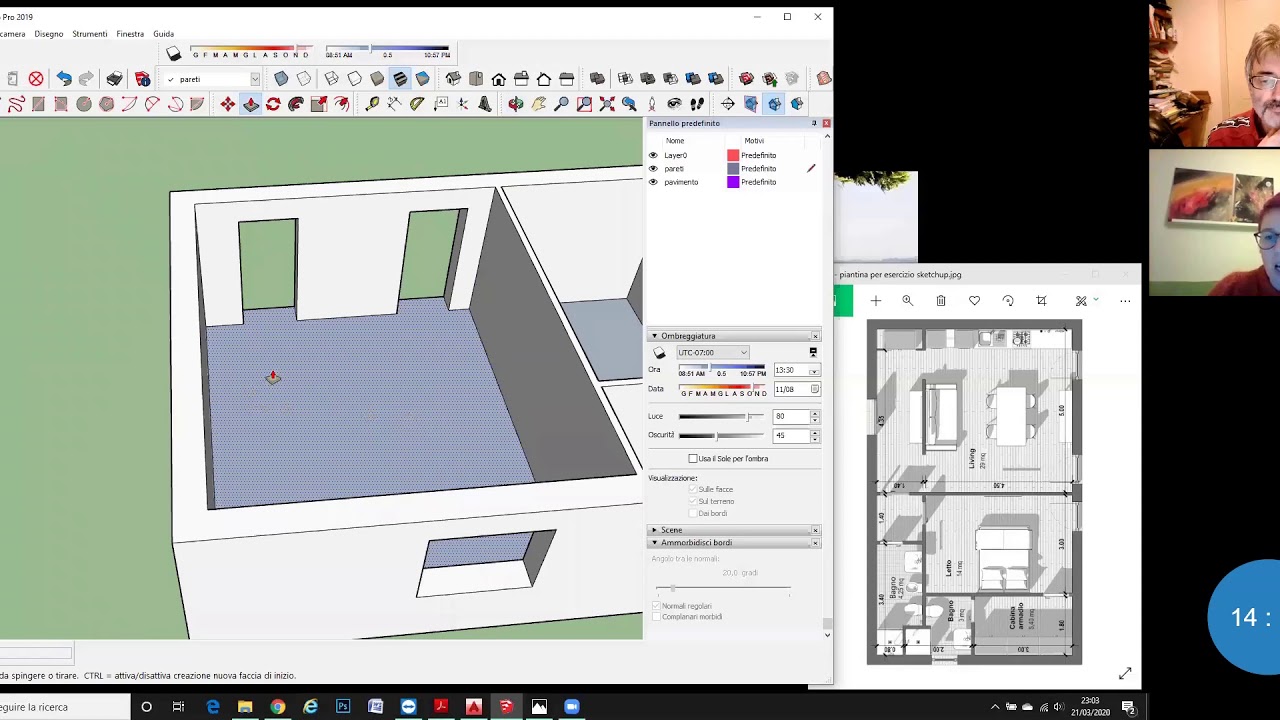
Task: Click the red Layer0 color swatch
Action: click(733, 155)
